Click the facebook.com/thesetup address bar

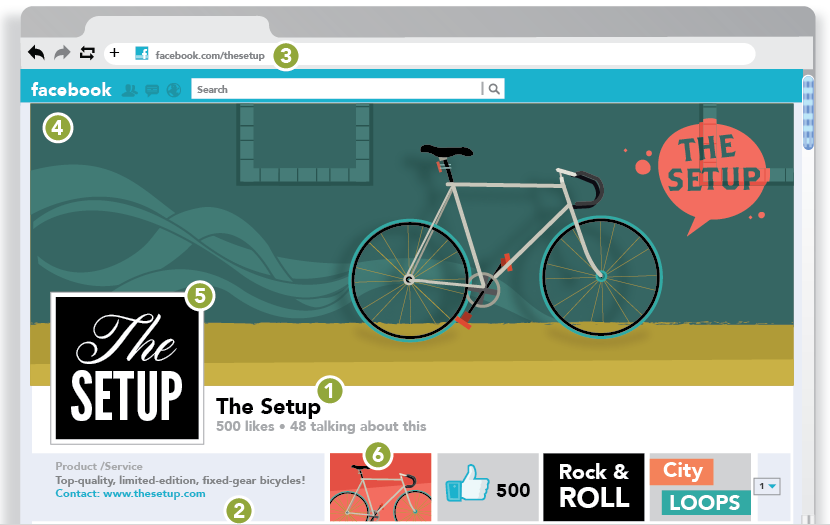429,54
